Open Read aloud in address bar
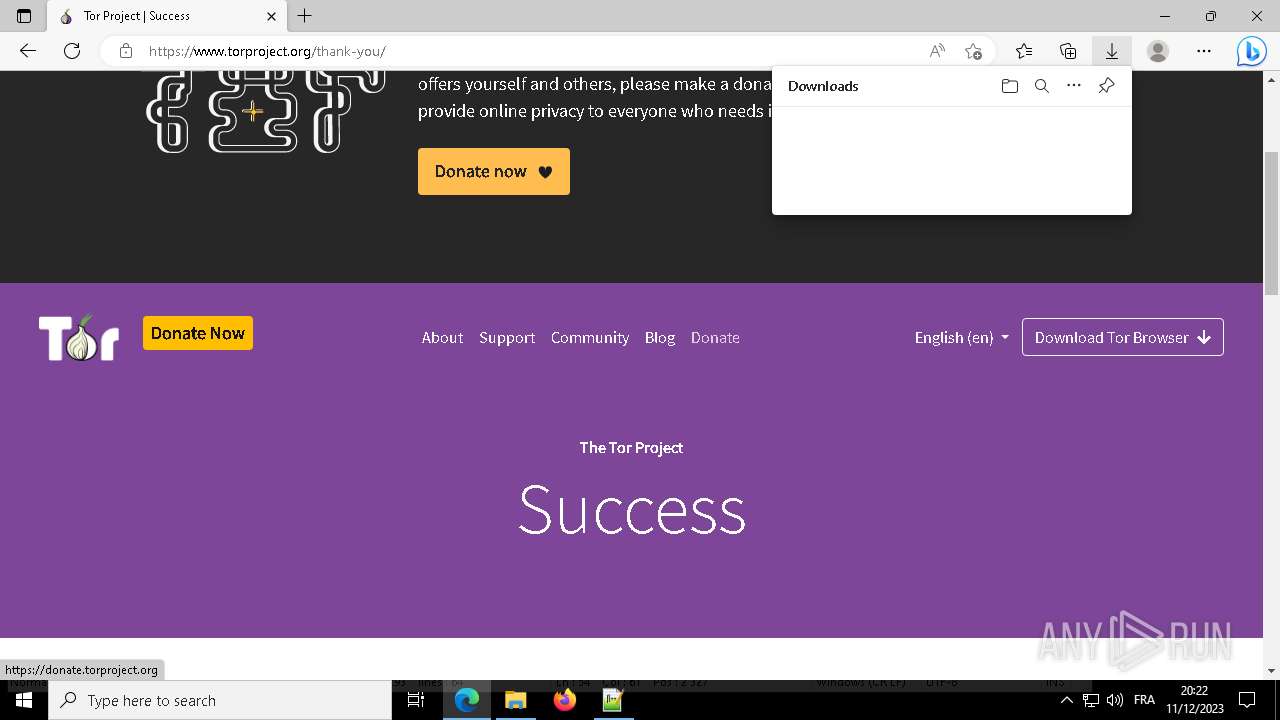The image size is (1280, 720). click(937, 51)
